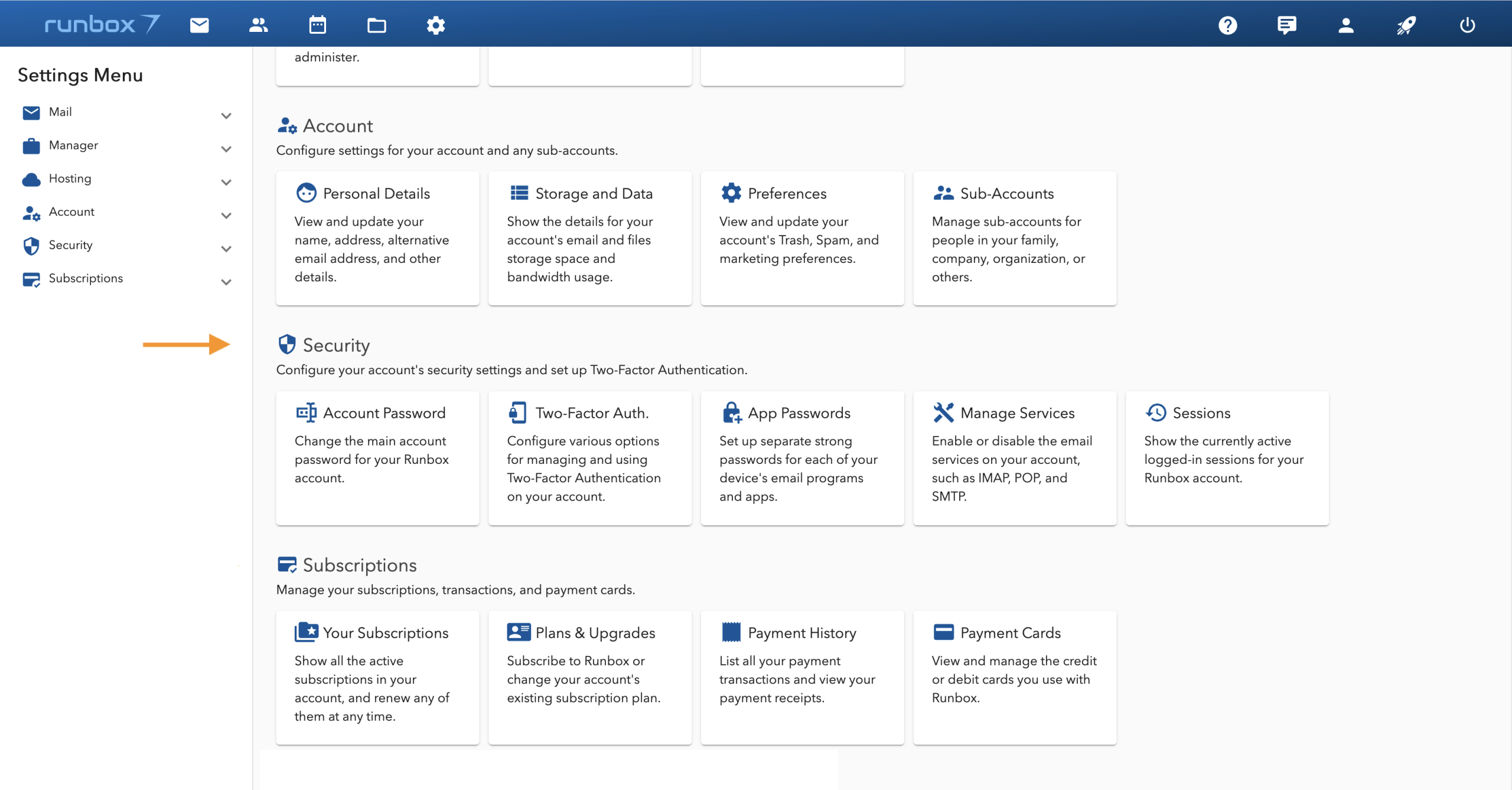Image resolution: width=1512 pixels, height=790 pixels.
Task: Click the power logout icon
Action: [1467, 25]
